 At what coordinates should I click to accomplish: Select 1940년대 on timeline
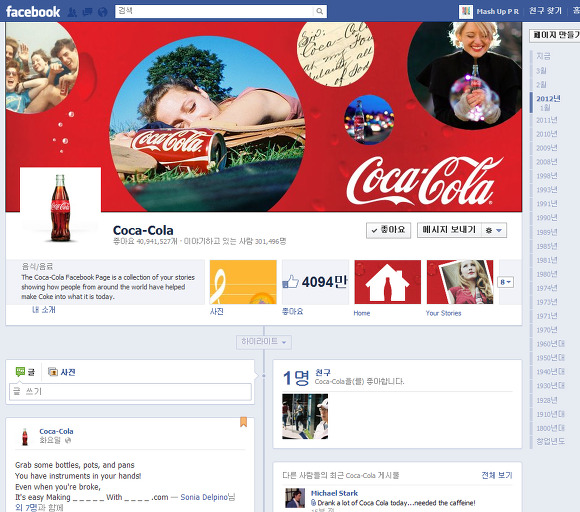[x=550, y=371]
